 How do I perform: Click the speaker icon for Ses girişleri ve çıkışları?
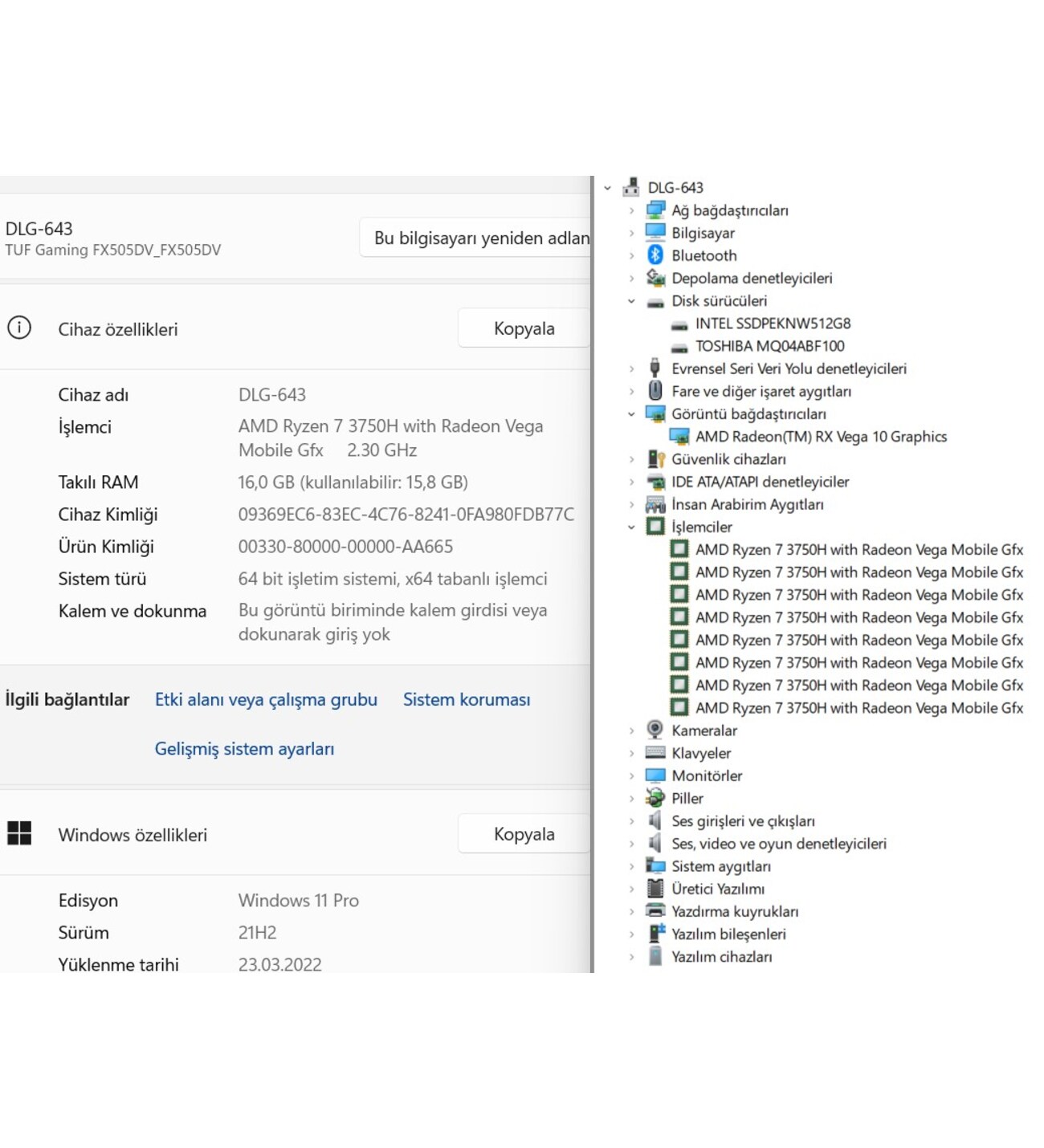coord(655,820)
